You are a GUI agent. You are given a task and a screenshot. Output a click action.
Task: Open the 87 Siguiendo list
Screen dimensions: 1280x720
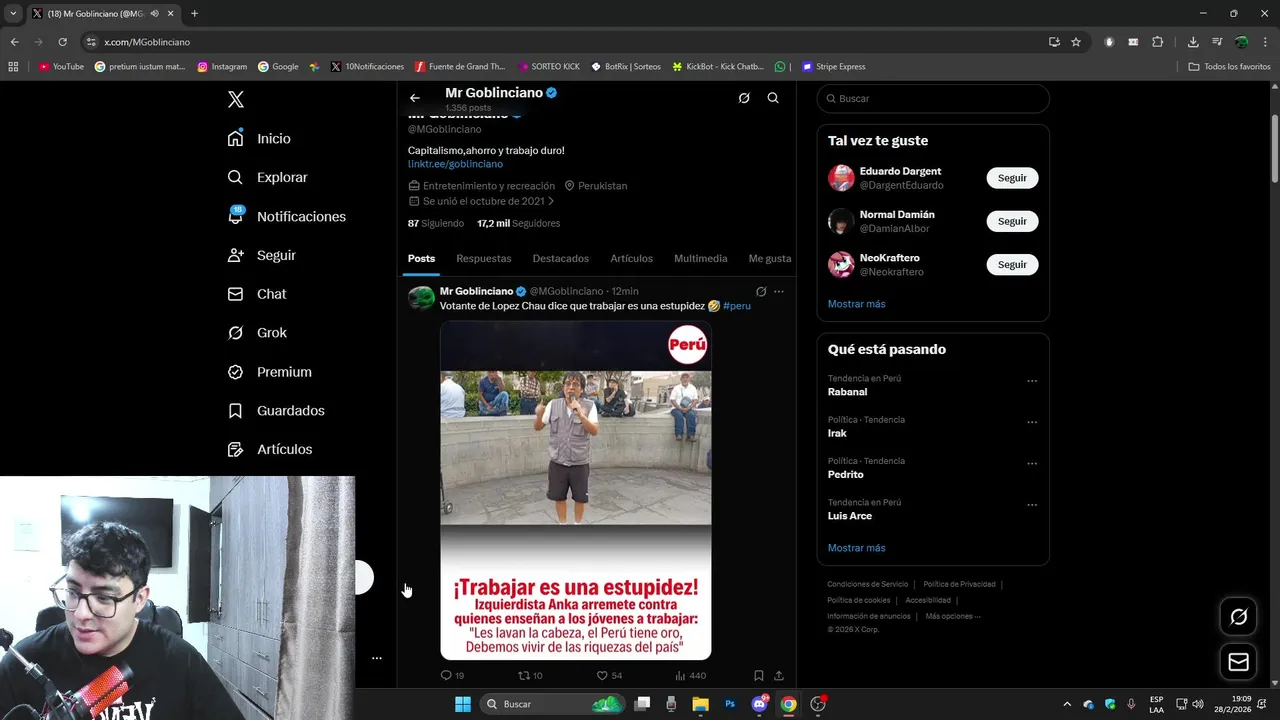click(x=436, y=224)
